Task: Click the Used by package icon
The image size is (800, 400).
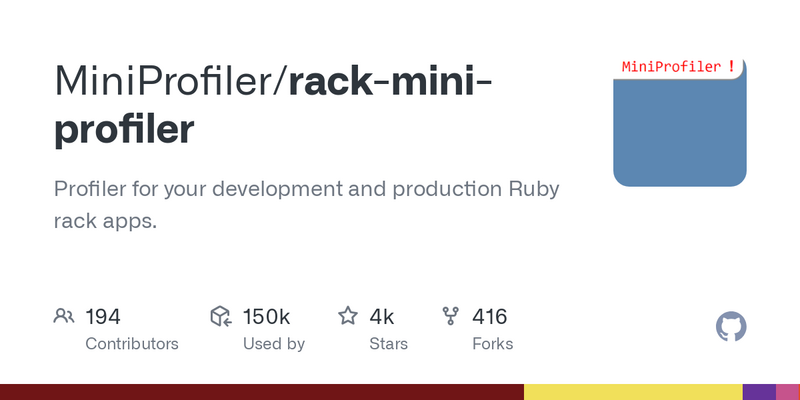Action: 221,316
